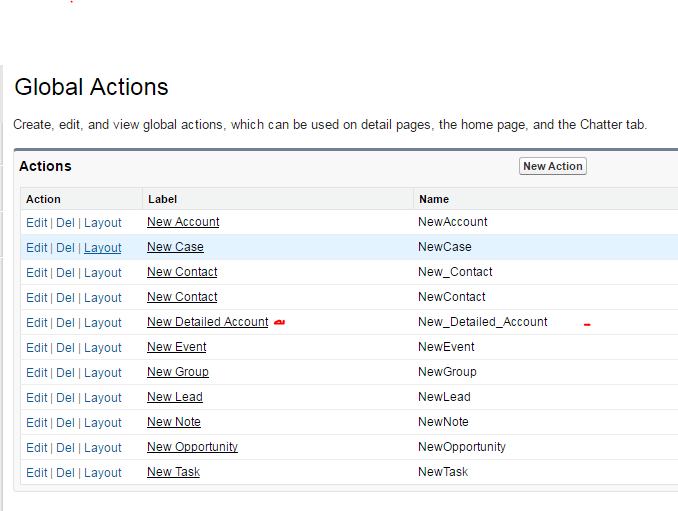Viewport: 678px width, 511px height.
Task: Open the New Event label link
Action: (x=177, y=347)
